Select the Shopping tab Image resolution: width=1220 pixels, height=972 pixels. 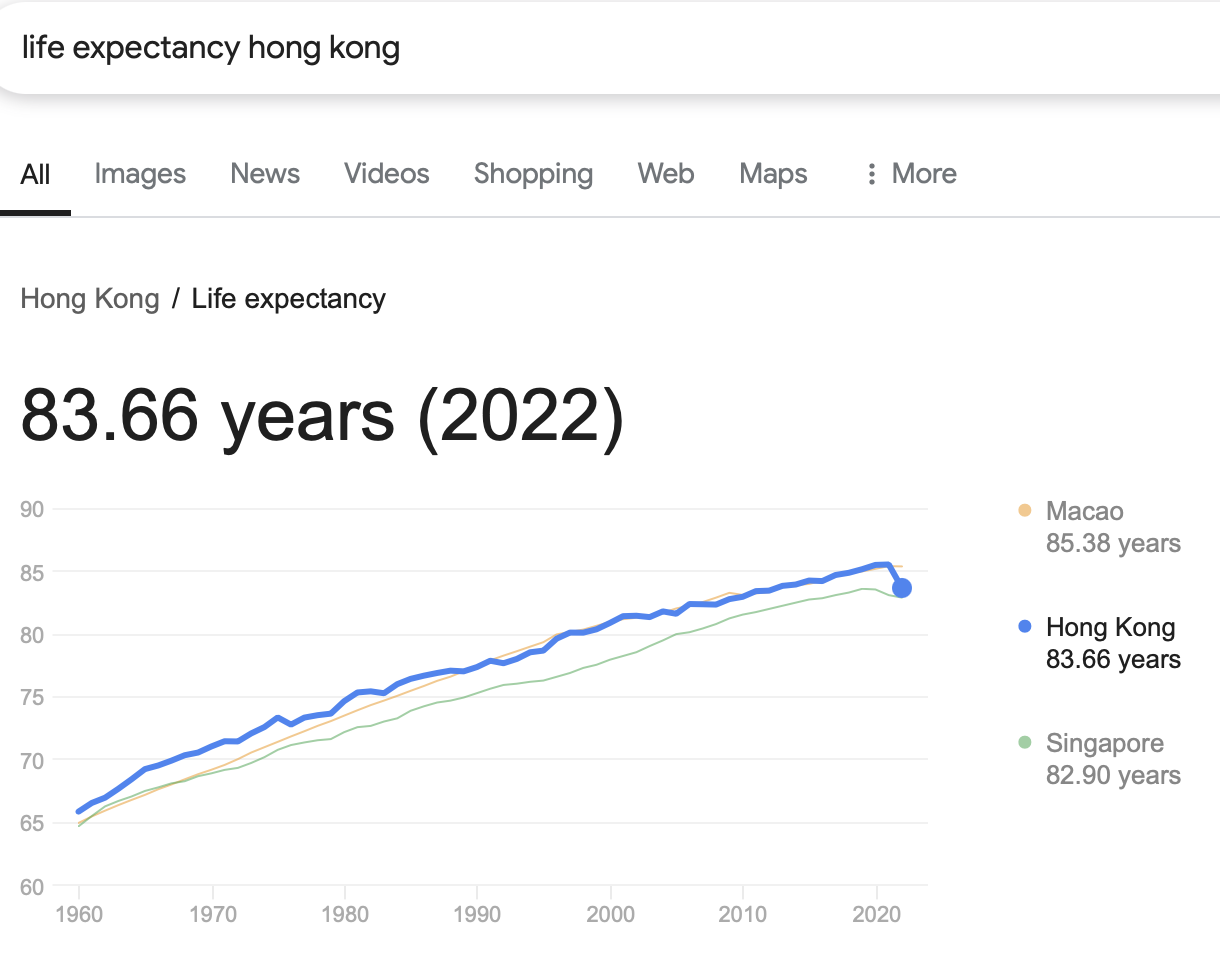[533, 174]
